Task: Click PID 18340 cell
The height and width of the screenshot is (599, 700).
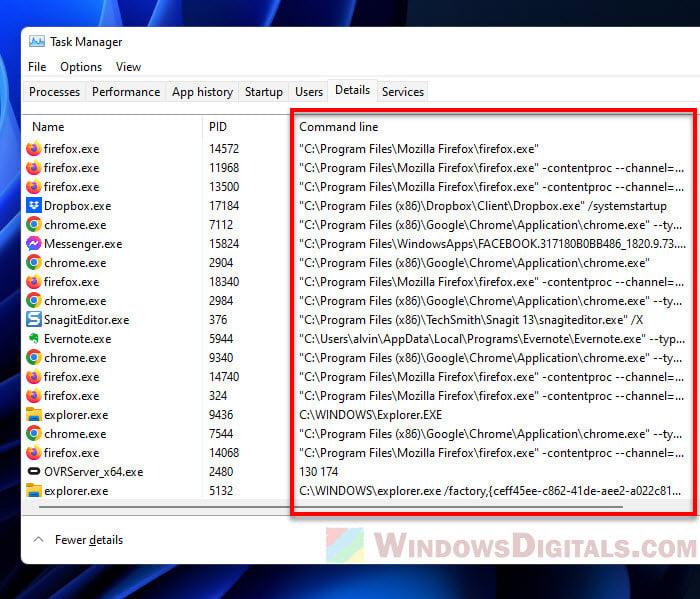Action: coord(224,282)
